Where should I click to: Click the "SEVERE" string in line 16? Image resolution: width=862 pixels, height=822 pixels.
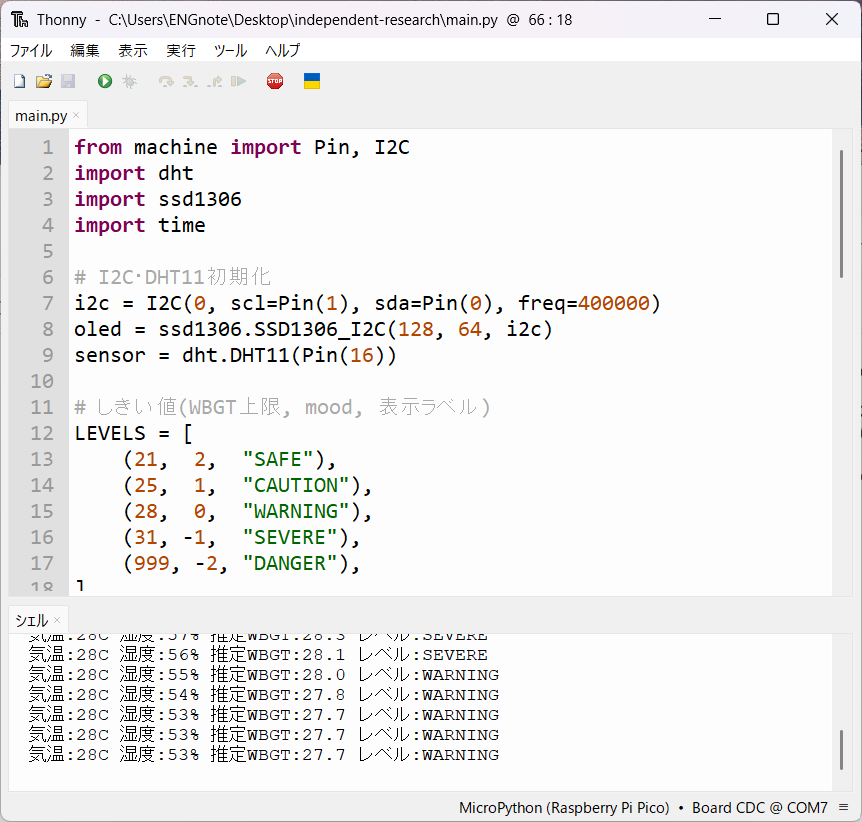290,537
